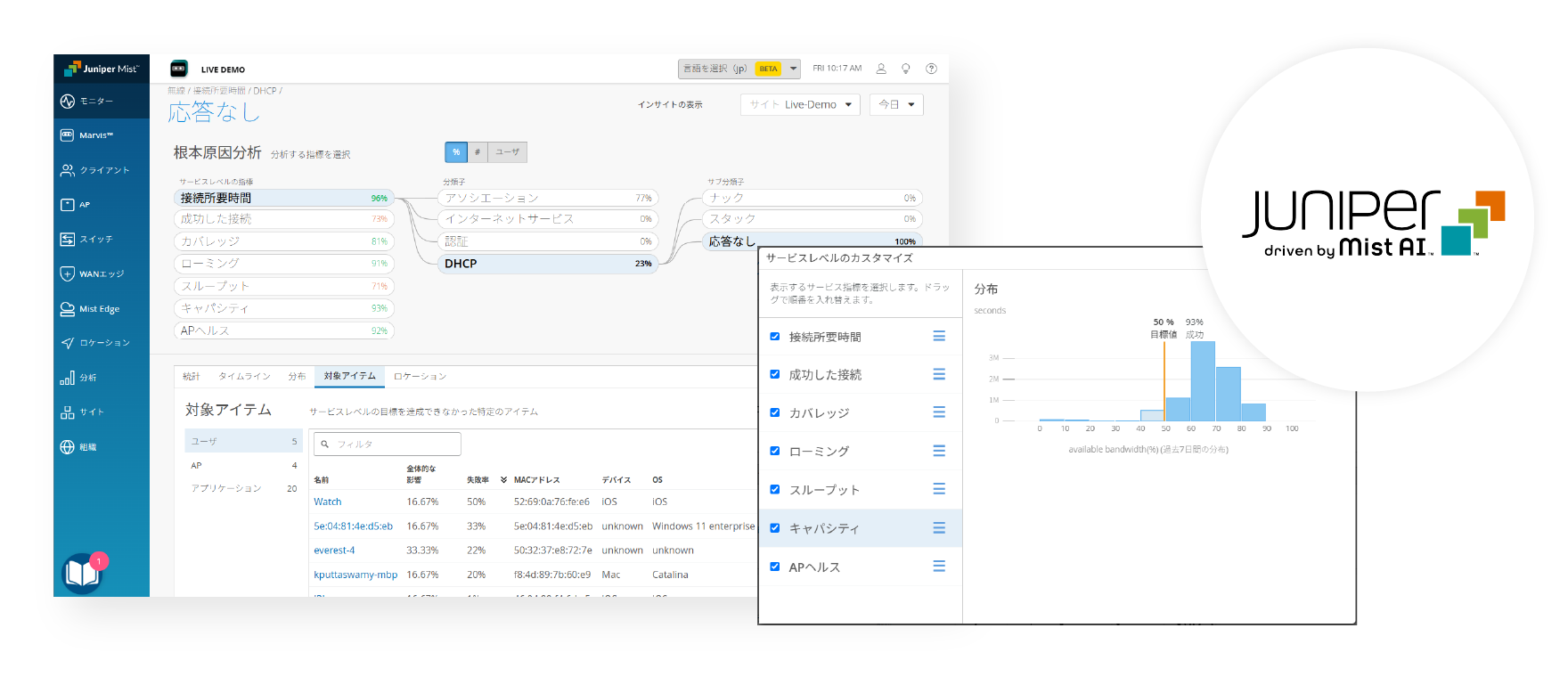This screenshot has width=1568, height=677.
Task: Open WANエッジ in the sidebar
Action: [x=101, y=274]
